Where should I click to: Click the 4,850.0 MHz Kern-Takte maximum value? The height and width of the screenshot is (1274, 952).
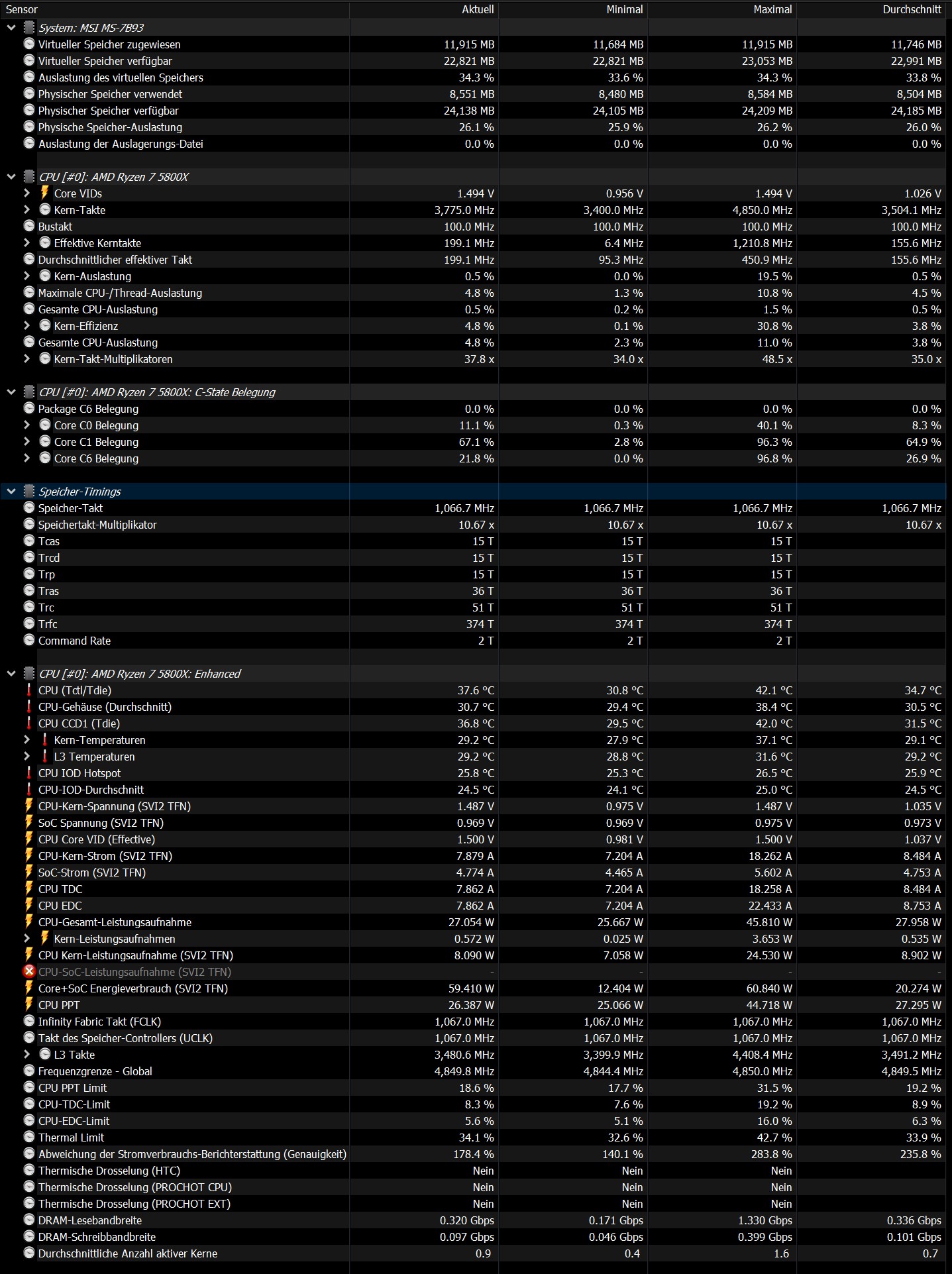762,210
